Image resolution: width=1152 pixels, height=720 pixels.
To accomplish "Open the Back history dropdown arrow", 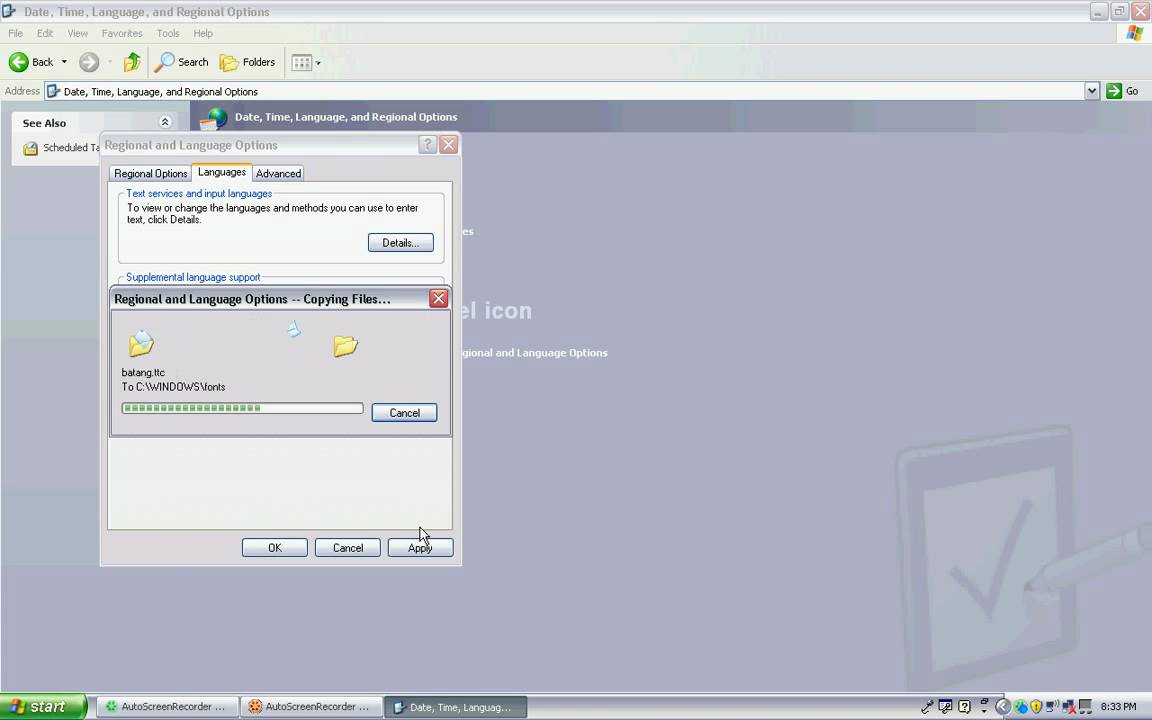I will (64, 62).
